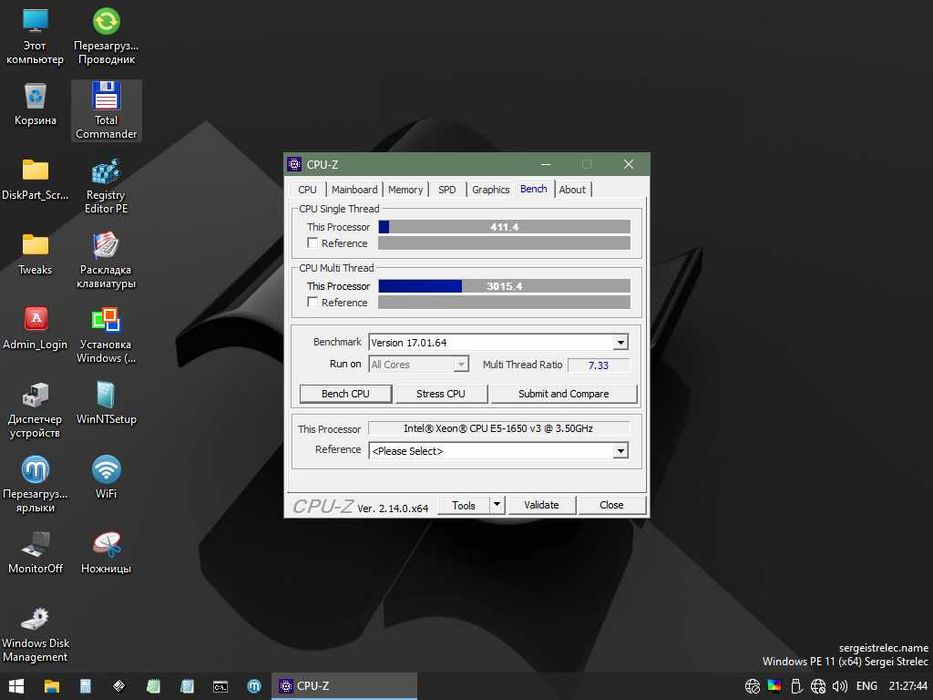Open Перезагрузить Проводник desktop shortcut
Screen dimensions: 933x700
(x=106, y=36)
